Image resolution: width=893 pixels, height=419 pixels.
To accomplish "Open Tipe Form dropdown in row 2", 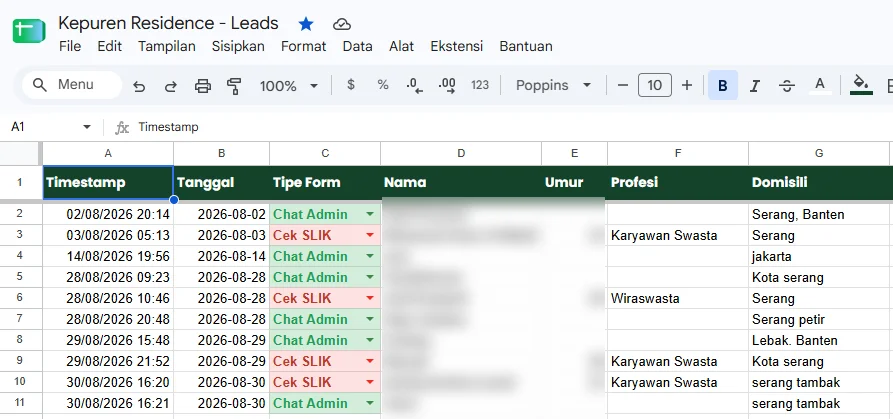I will (370, 215).
